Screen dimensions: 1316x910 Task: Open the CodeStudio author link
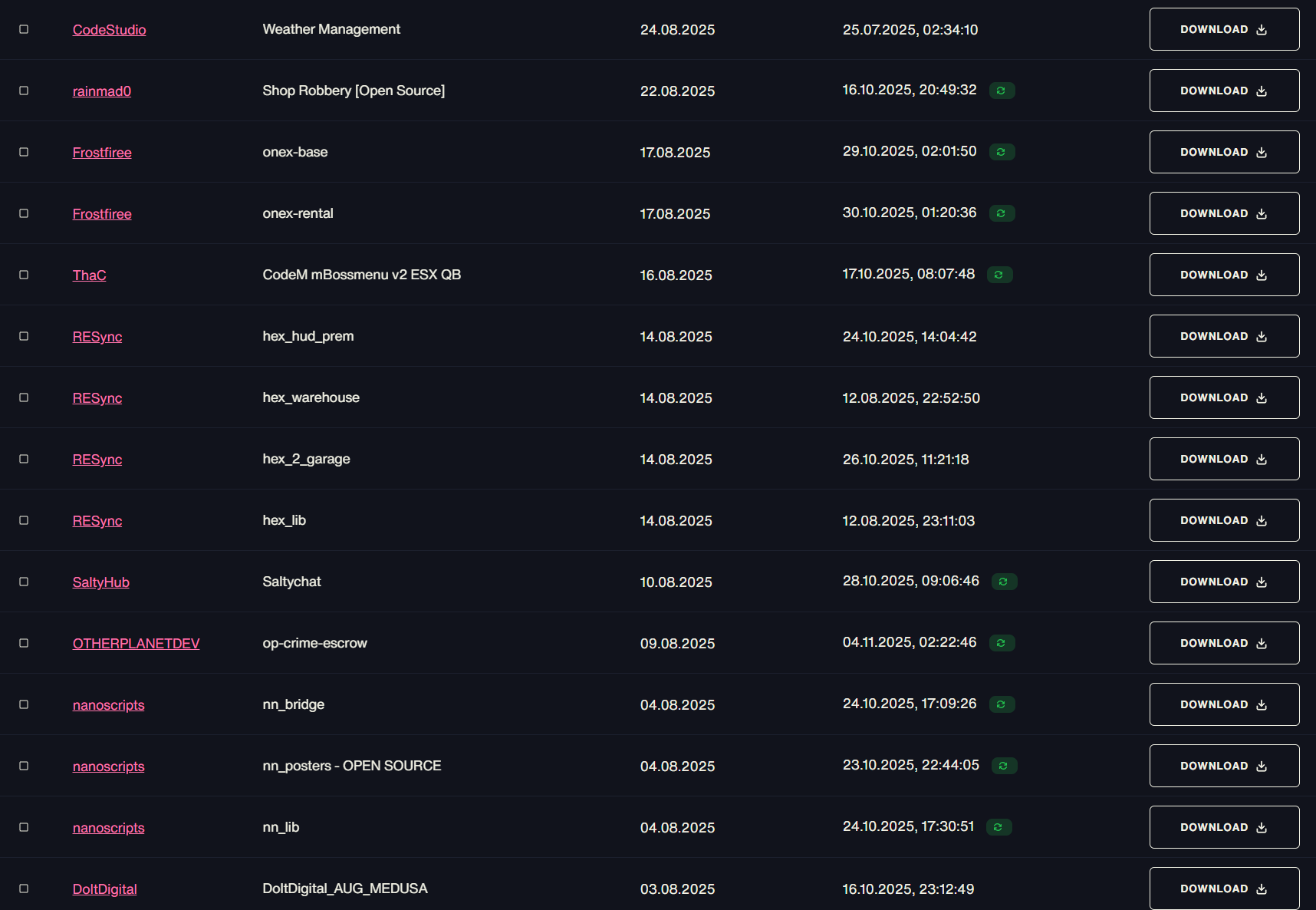pyautogui.click(x=109, y=30)
